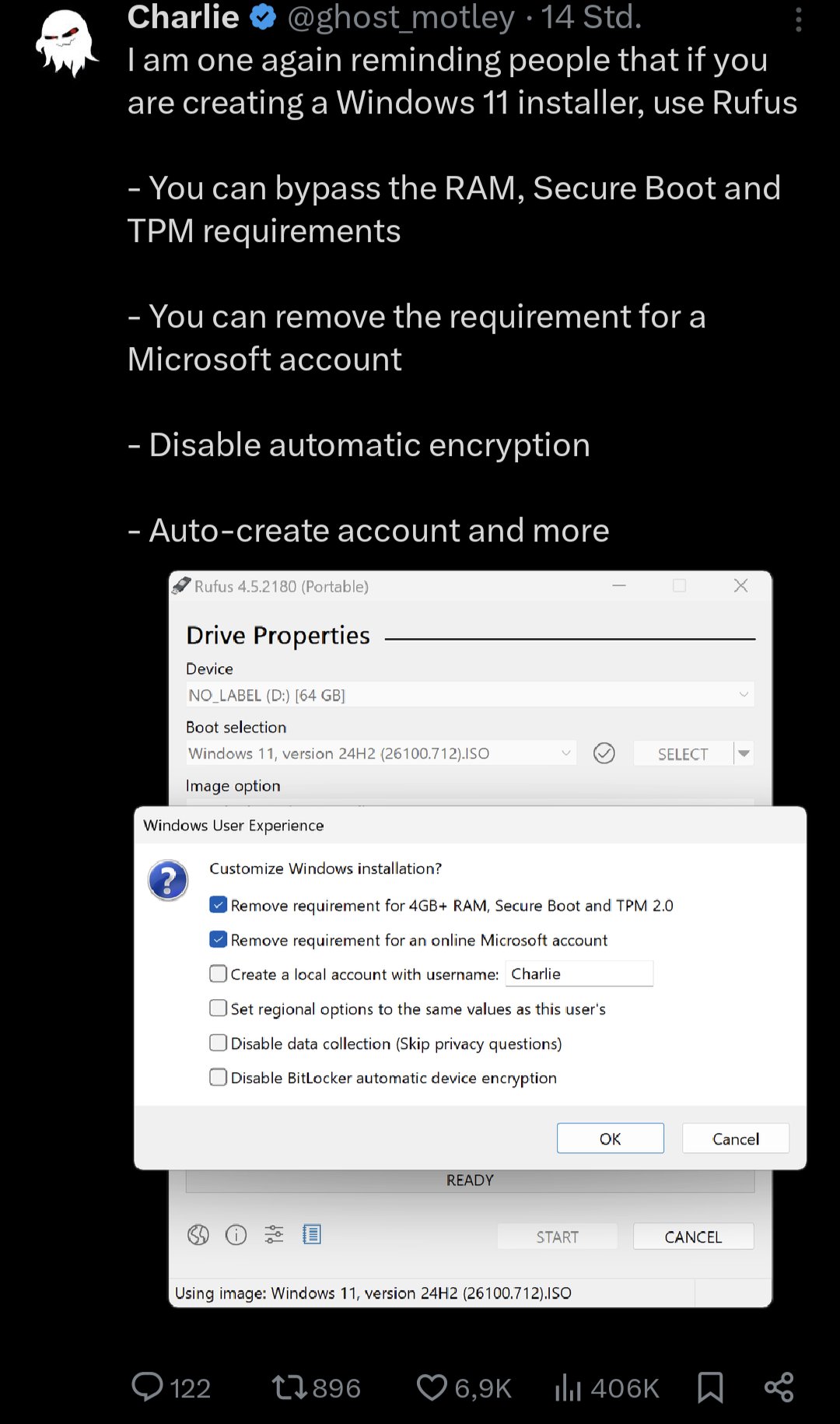840x1424 pixels.
Task: Open Rufus language globe icon
Action: click(x=198, y=1235)
